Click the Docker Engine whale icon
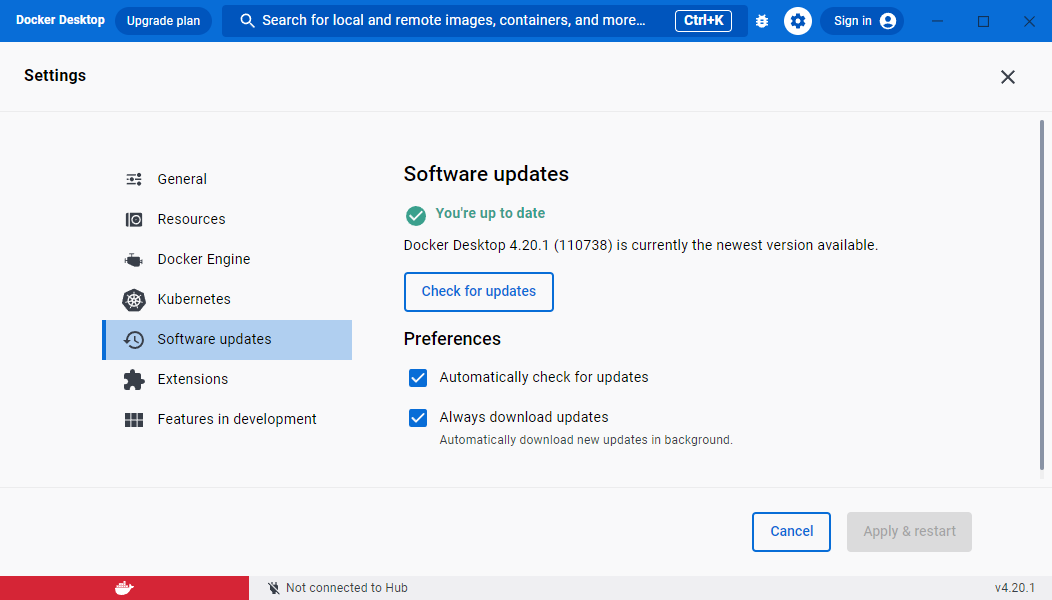Image resolution: width=1052 pixels, height=600 pixels. pos(133,259)
